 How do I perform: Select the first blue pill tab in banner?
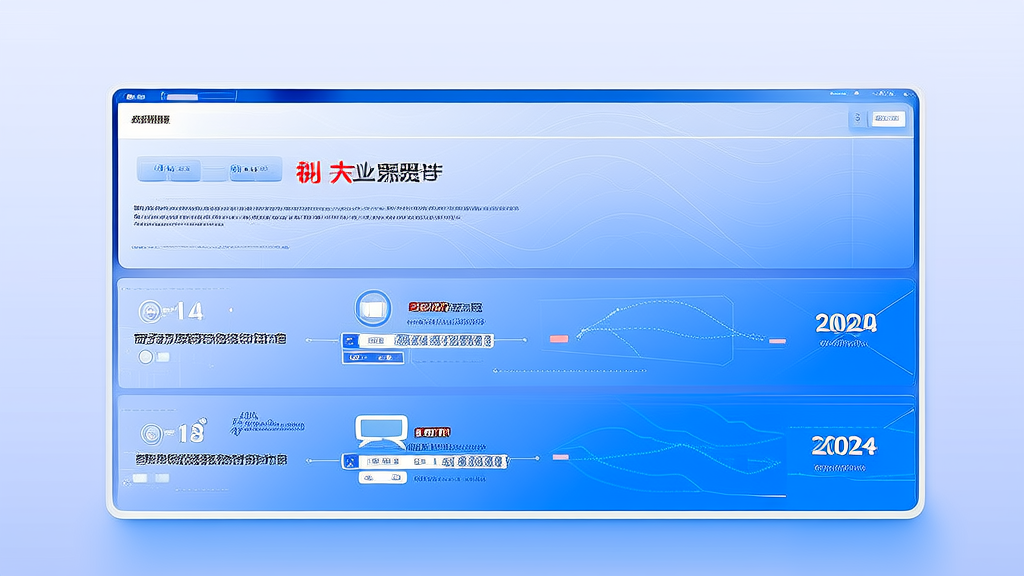pyautogui.click(x=168, y=169)
